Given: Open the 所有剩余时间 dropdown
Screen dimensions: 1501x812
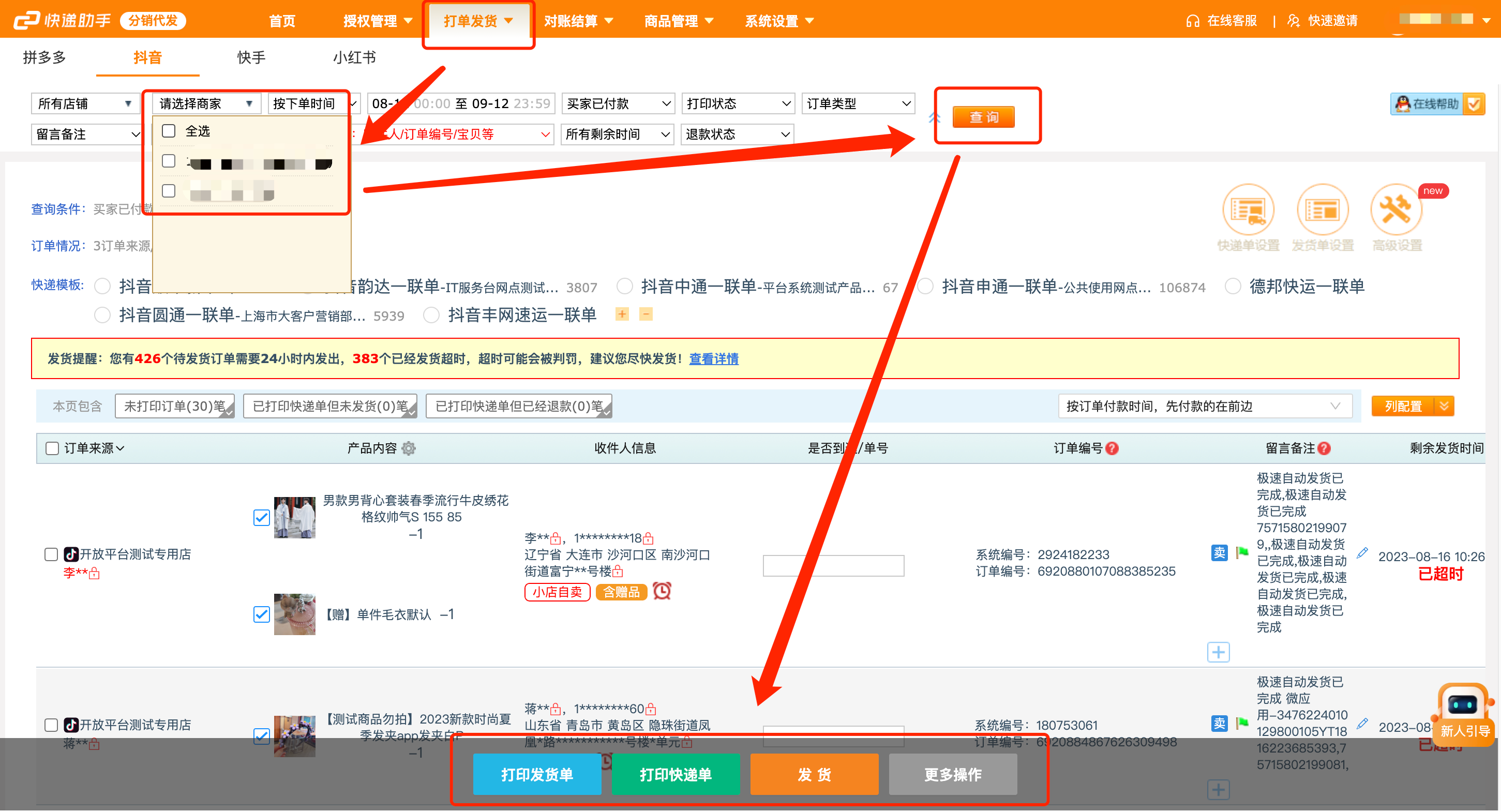Looking at the screenshot, I should (x=617, y=134).
